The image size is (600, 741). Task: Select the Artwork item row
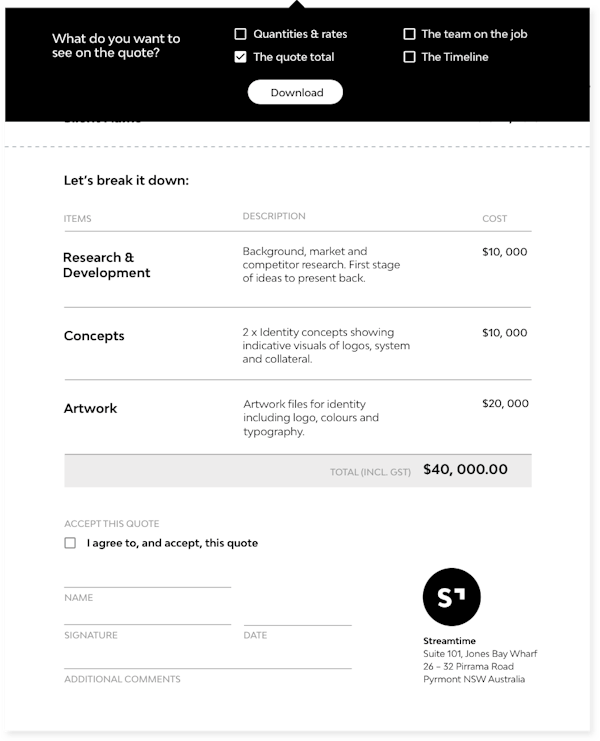tap(298, 417)
